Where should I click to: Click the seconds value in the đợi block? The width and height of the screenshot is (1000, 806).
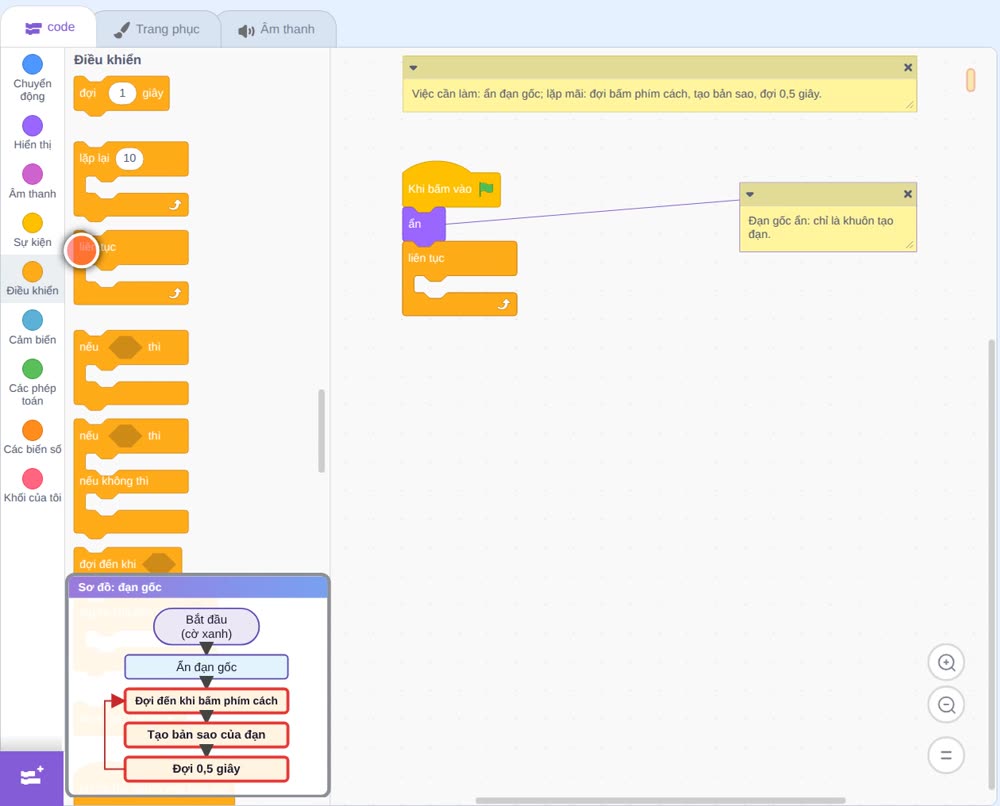pyautogui.click(x=122, y=93)
